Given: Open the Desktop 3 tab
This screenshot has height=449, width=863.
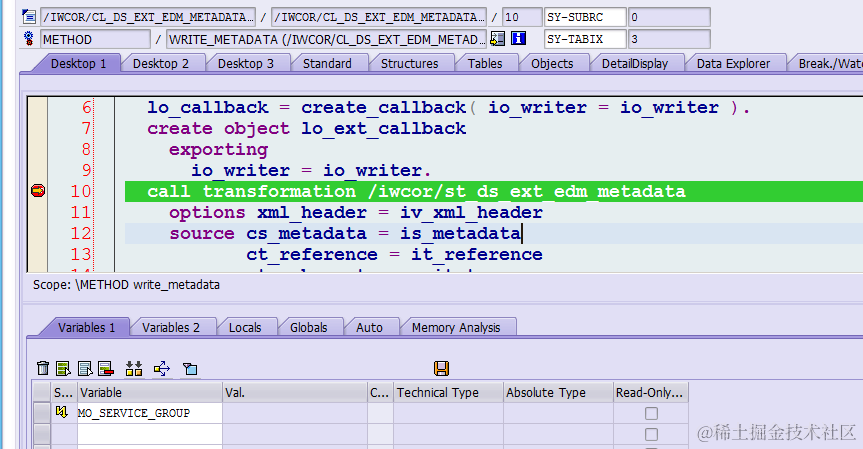Looking at the screenshot, I should tap(245, 63).
